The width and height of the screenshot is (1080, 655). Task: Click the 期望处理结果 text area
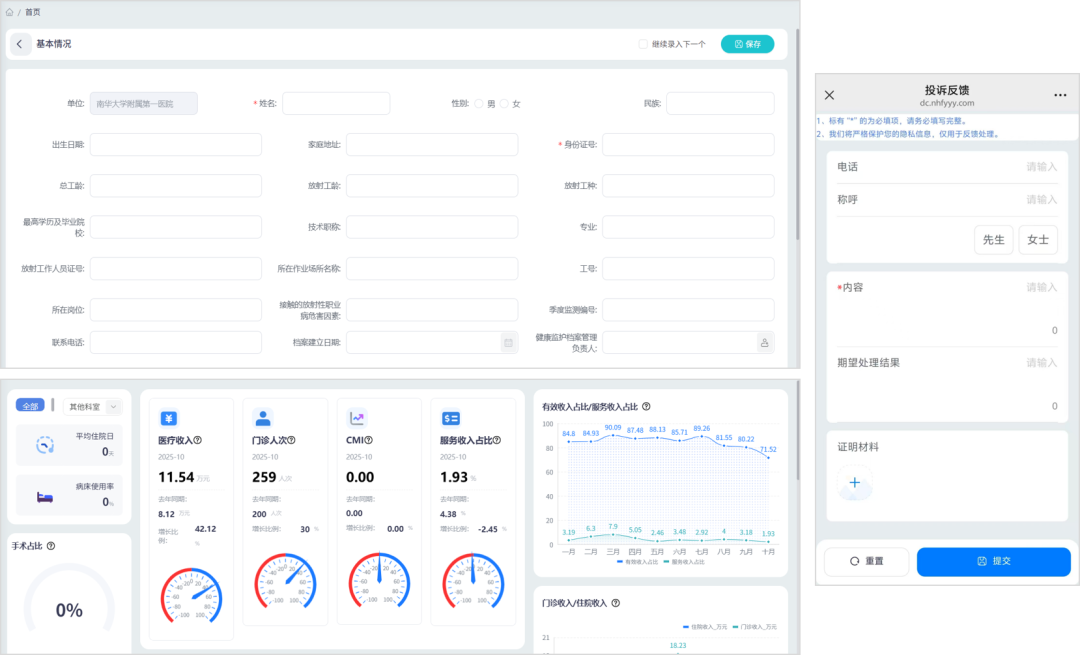(947, 384)
